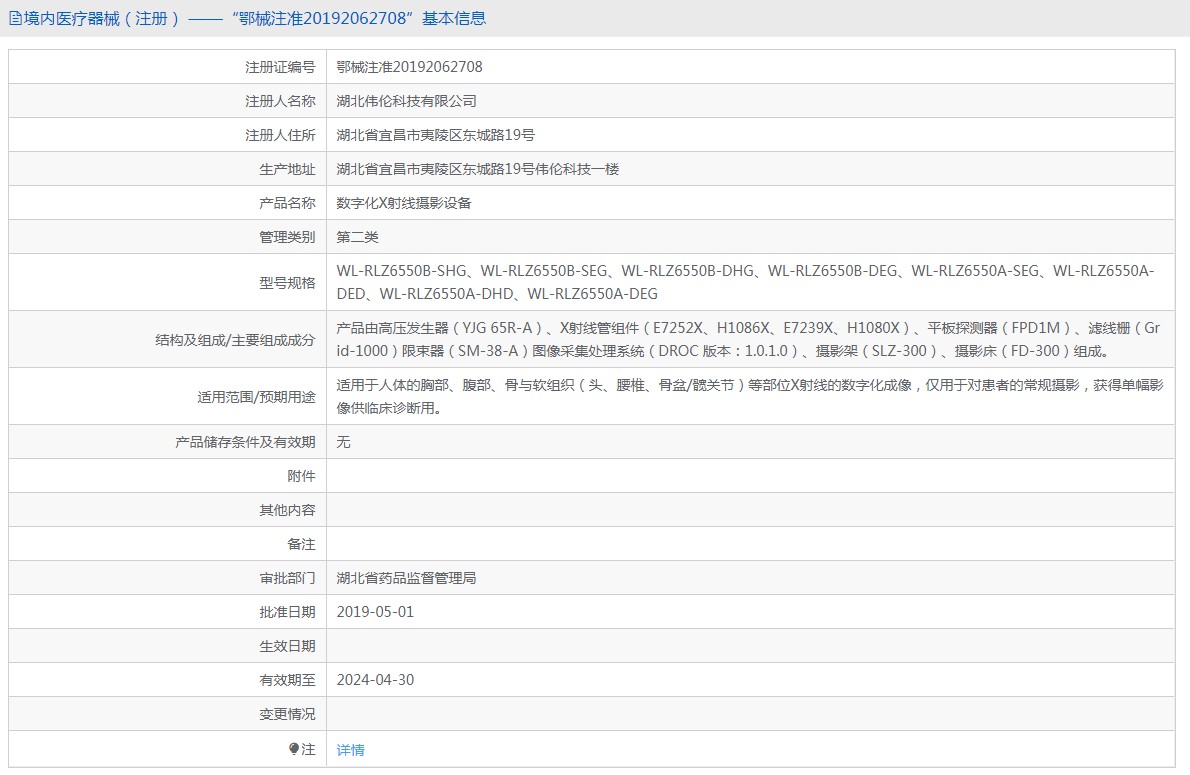Click approval department 湖北省药品监督管理局

click(406, 578)
